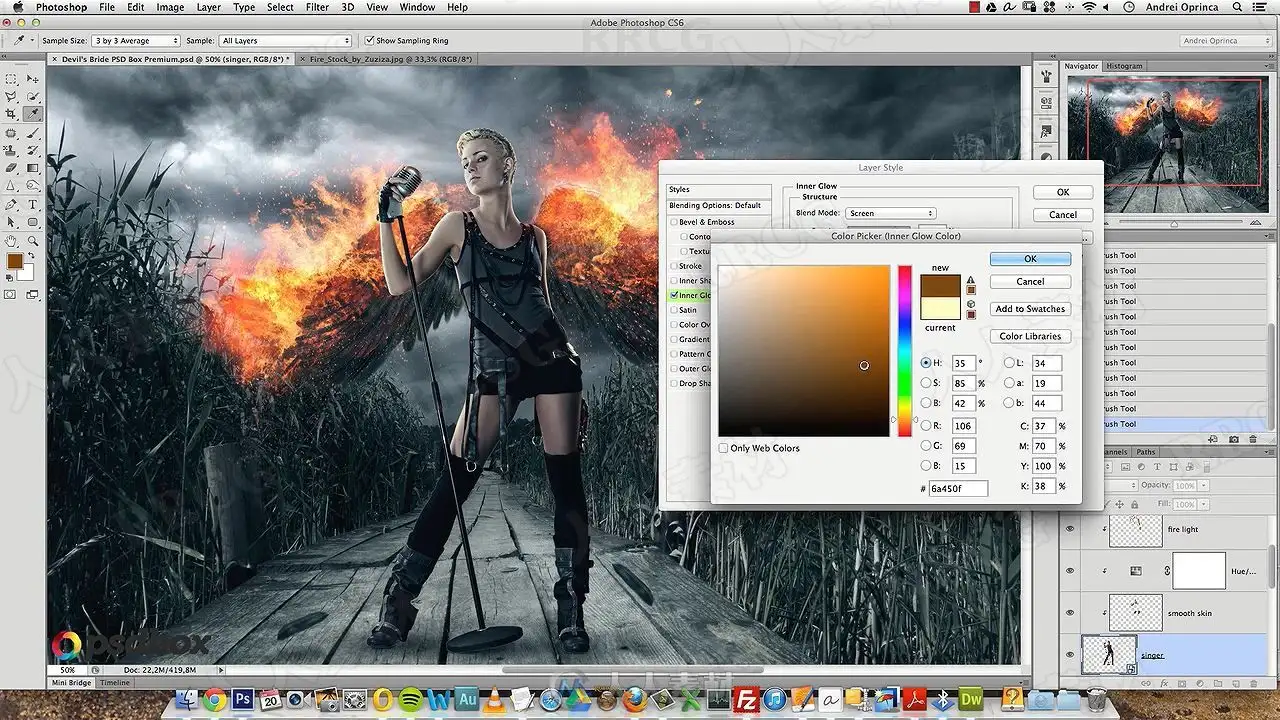Select the Saturation (S) radio button
1280x720 pixels.
coord(926,383)
